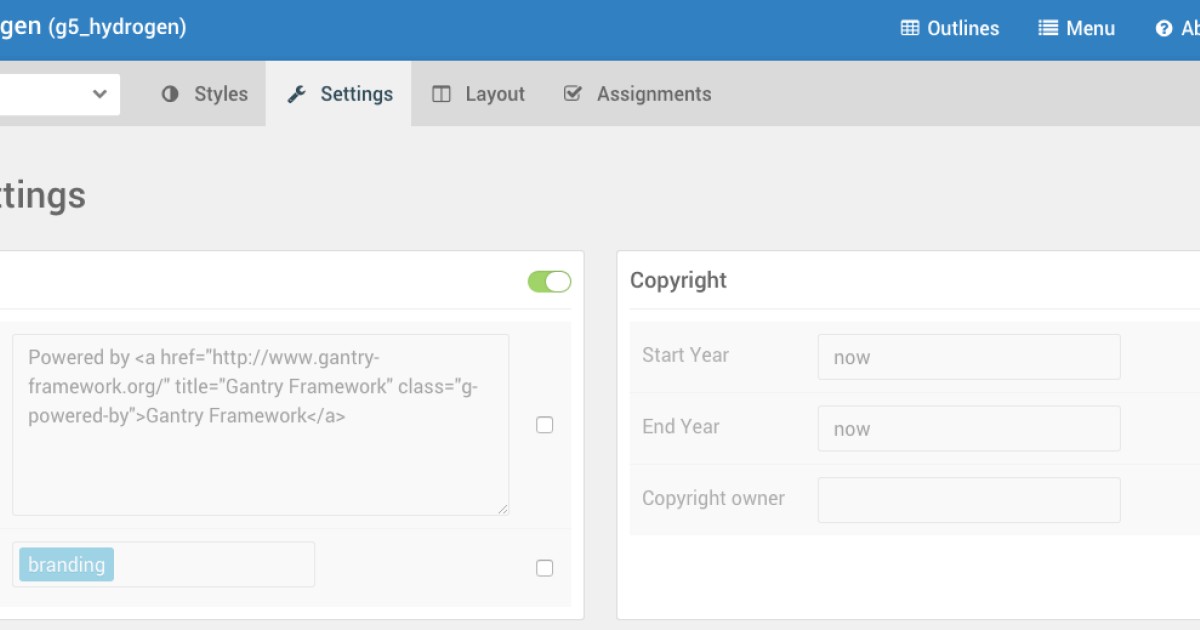This screenshot has height=630, width=1200.
Task: Check the override box beside branding tag
Action: [x=545, y=568]
